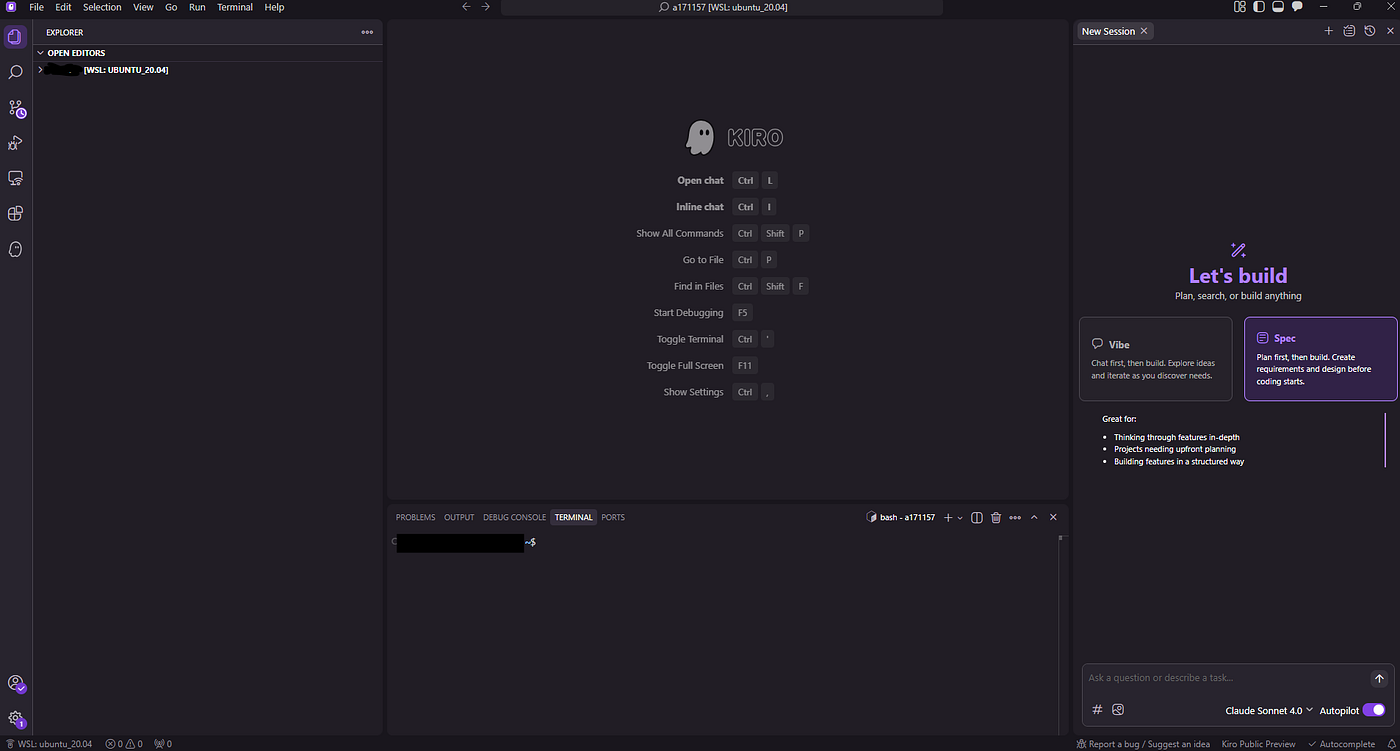Open the Go menu

point(171,7)
